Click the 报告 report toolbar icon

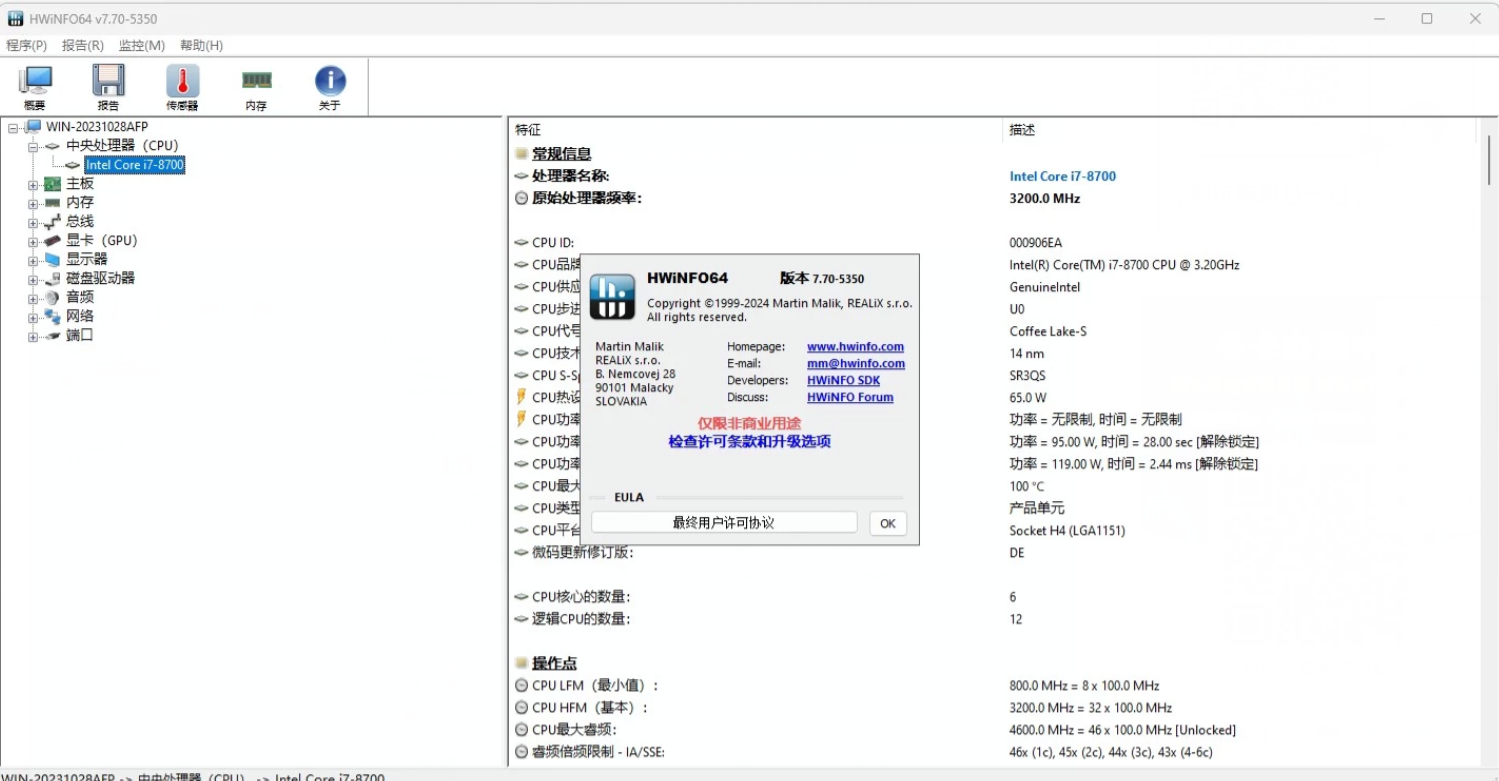click(108, 88)
